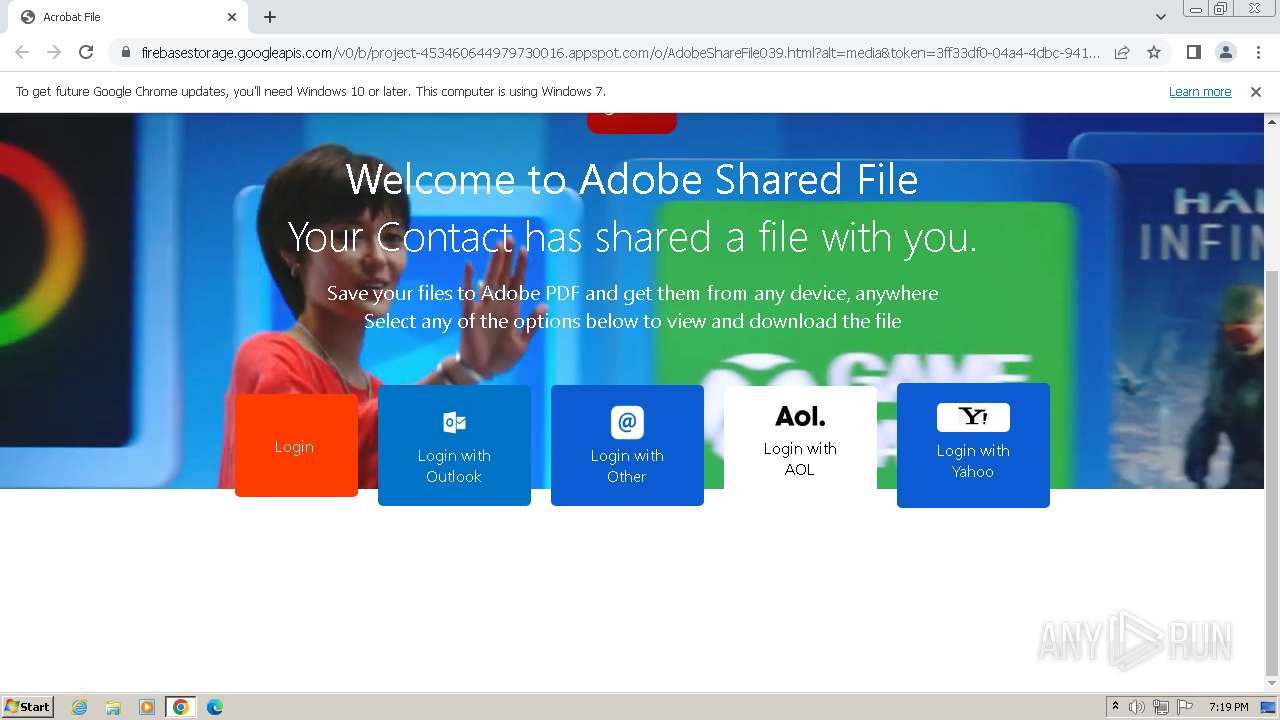This screenshot has width=1280, height=720.
Task: Click the page vertical scrollbar
Action: (x=1272, y=472)
